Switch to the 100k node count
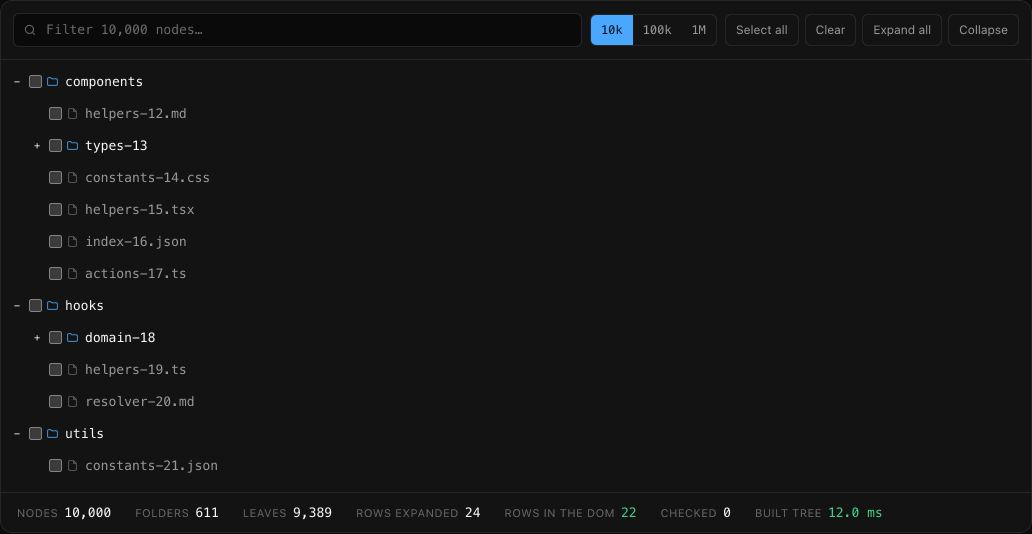 (657, 30)
